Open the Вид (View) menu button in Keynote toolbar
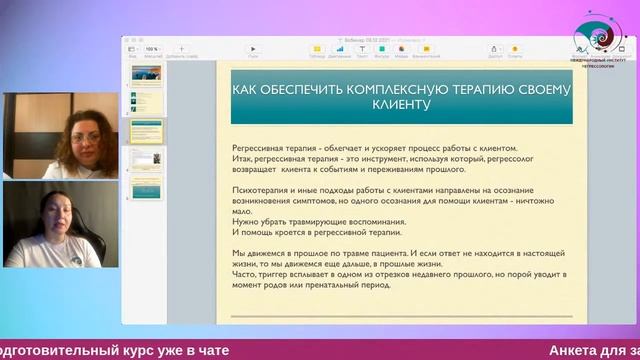Screen dimensions: 640x360 pyautogui.click(x=133, y=49)
